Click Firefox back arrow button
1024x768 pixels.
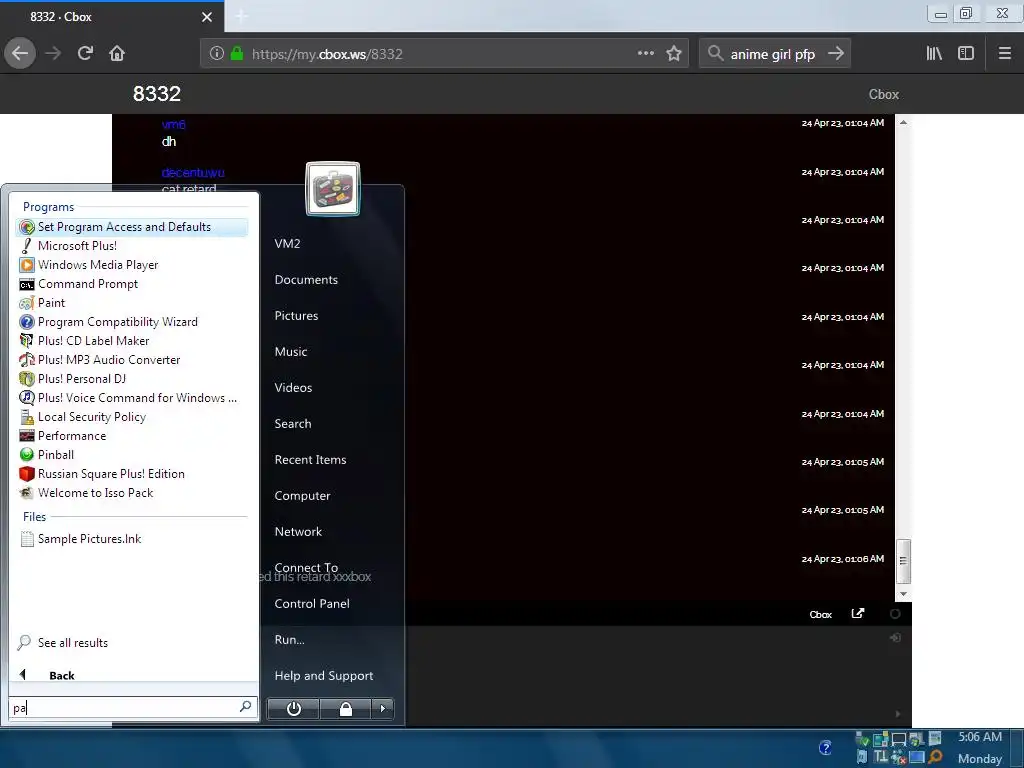click(x=20, y=54)
